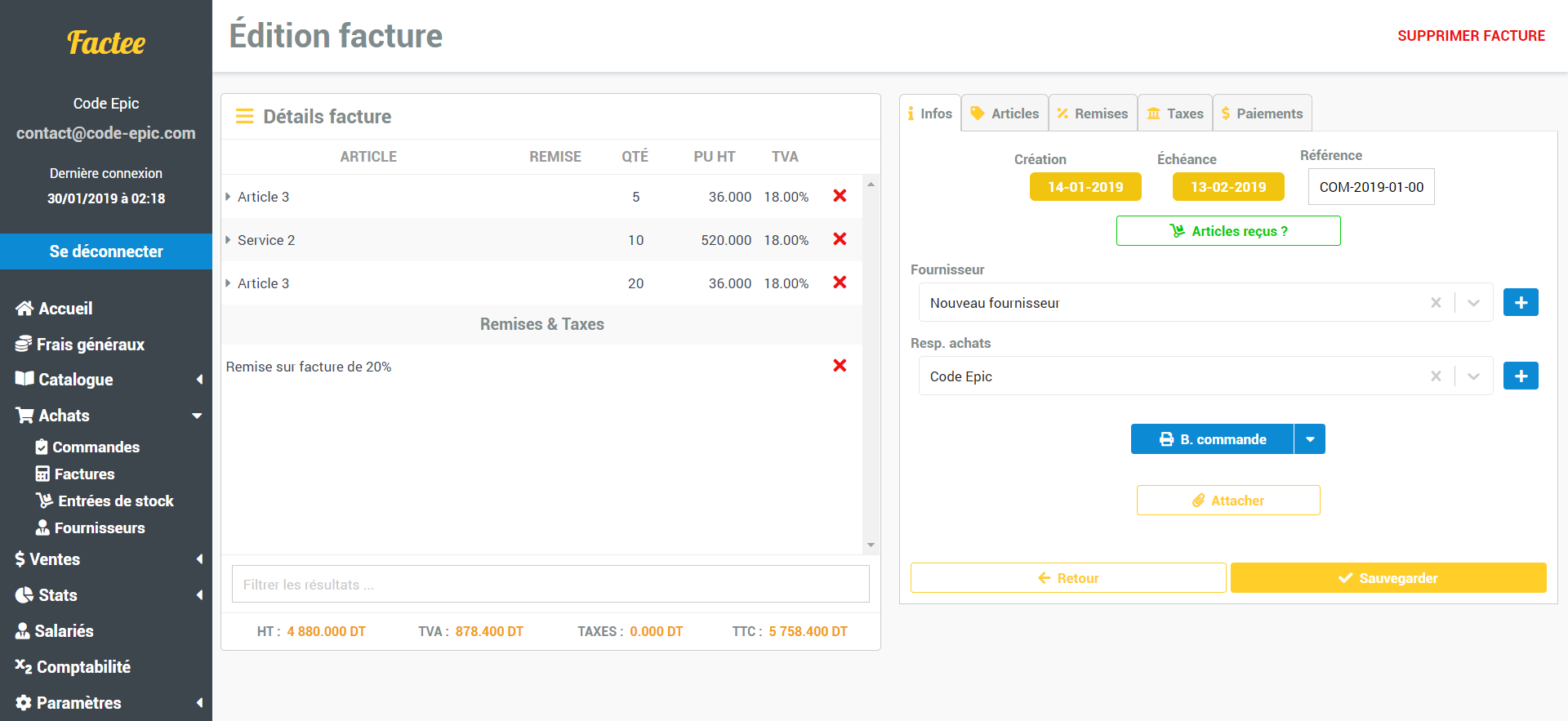Expand the Service 2 row details
This screenshot has height=721, width=1568.
[x=228, y=240]
